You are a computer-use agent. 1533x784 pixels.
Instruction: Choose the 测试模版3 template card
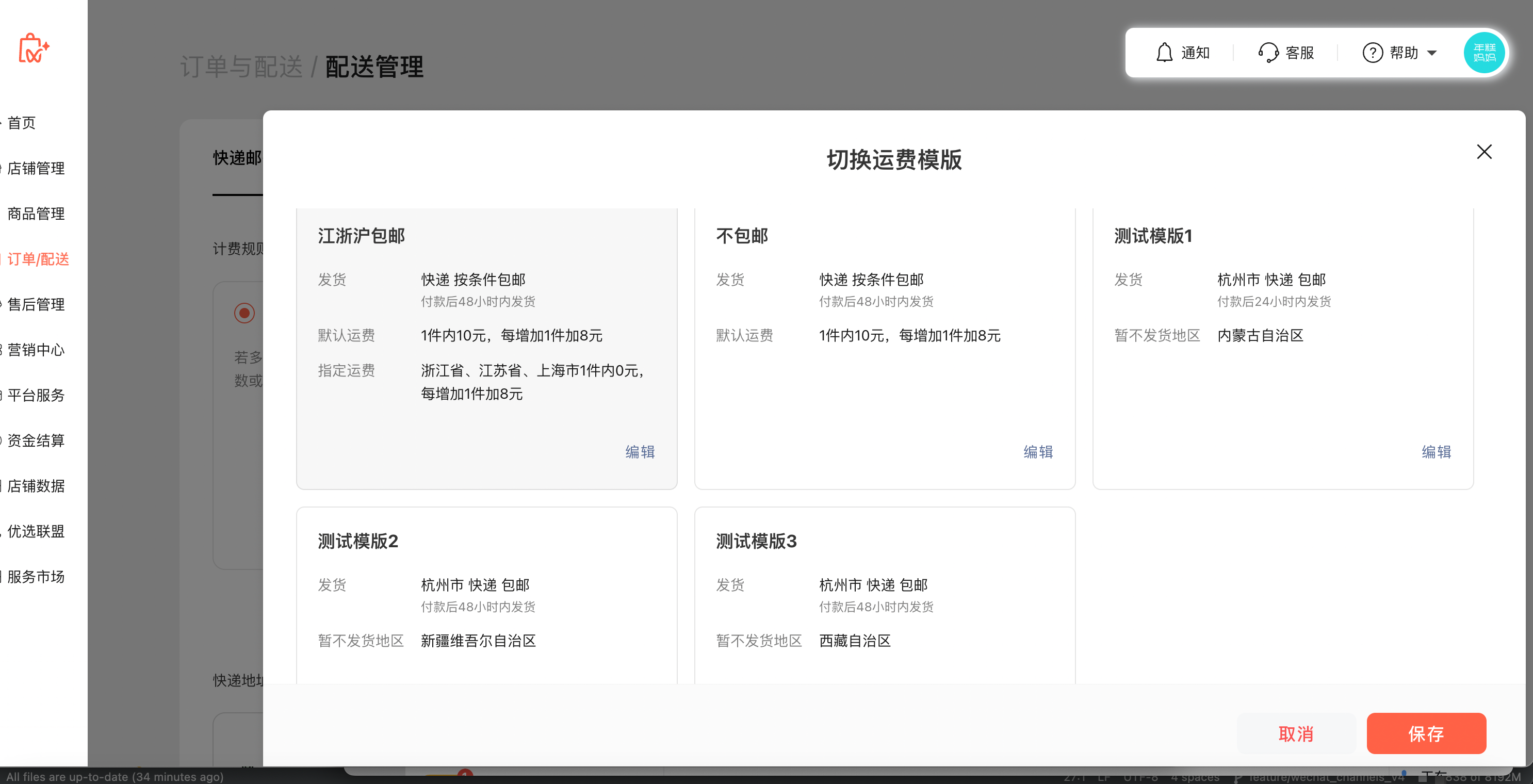(884, 595)
